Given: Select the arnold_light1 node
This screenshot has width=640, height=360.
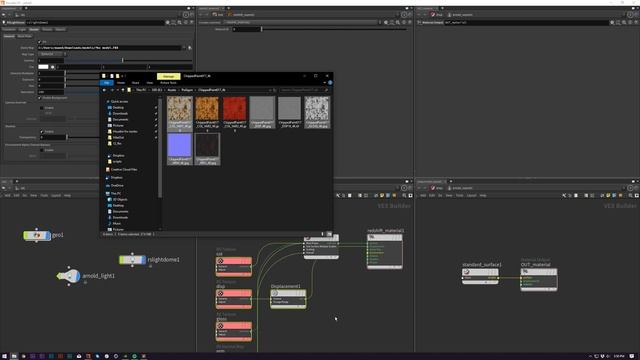Looking at the screenshot, I should (x=69, y=276).
